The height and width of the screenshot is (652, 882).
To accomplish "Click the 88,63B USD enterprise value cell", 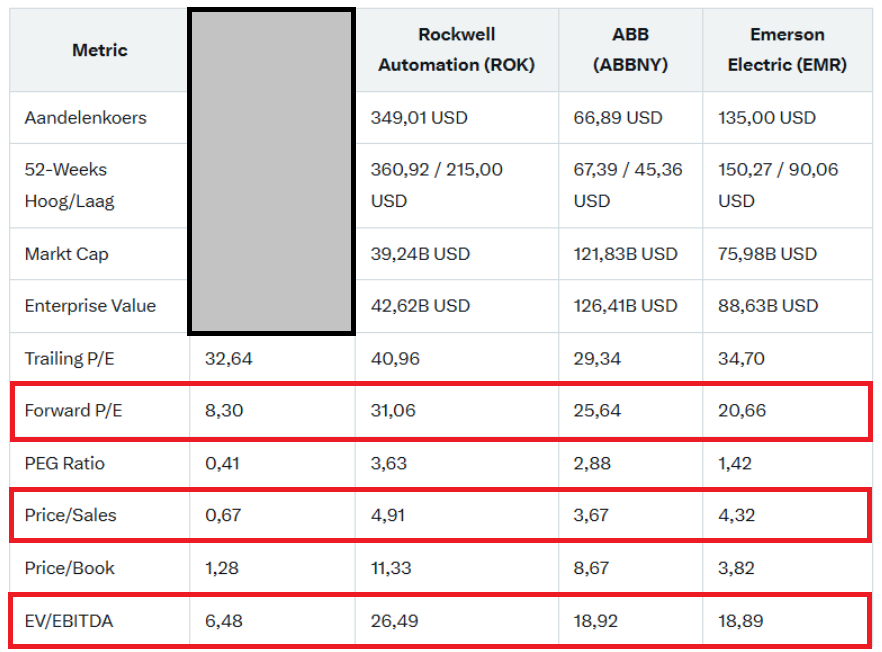I will point(767,306).
